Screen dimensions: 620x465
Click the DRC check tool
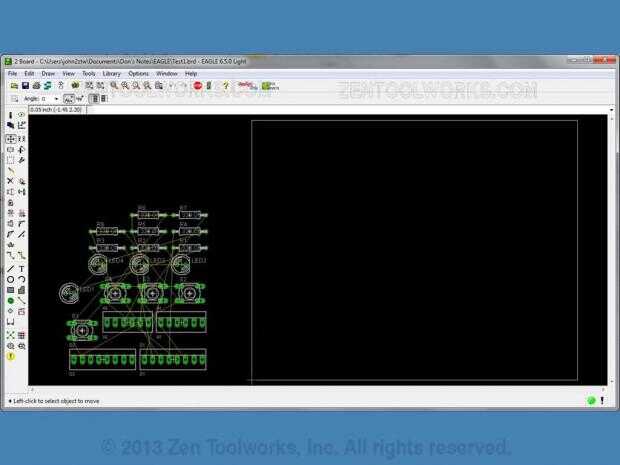click(21, 346)
